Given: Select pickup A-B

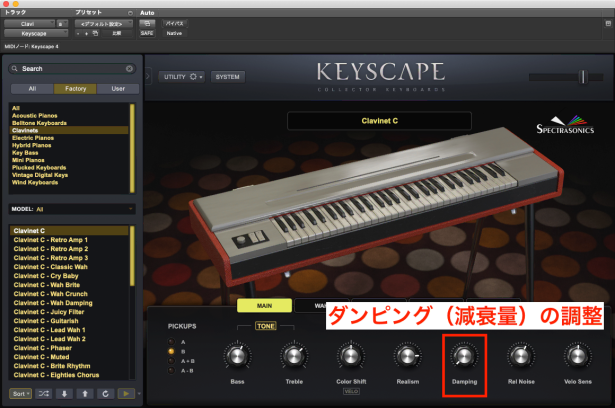Looking at the screenshot, I should point(171,370).
